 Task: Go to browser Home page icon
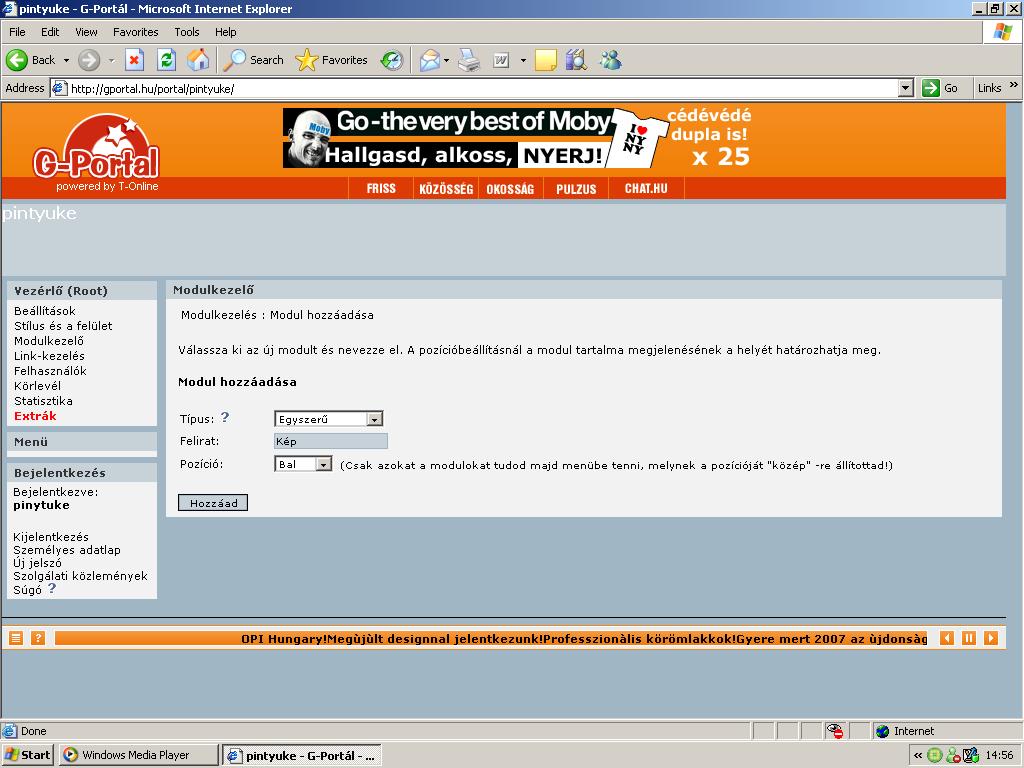click(198, 60)
